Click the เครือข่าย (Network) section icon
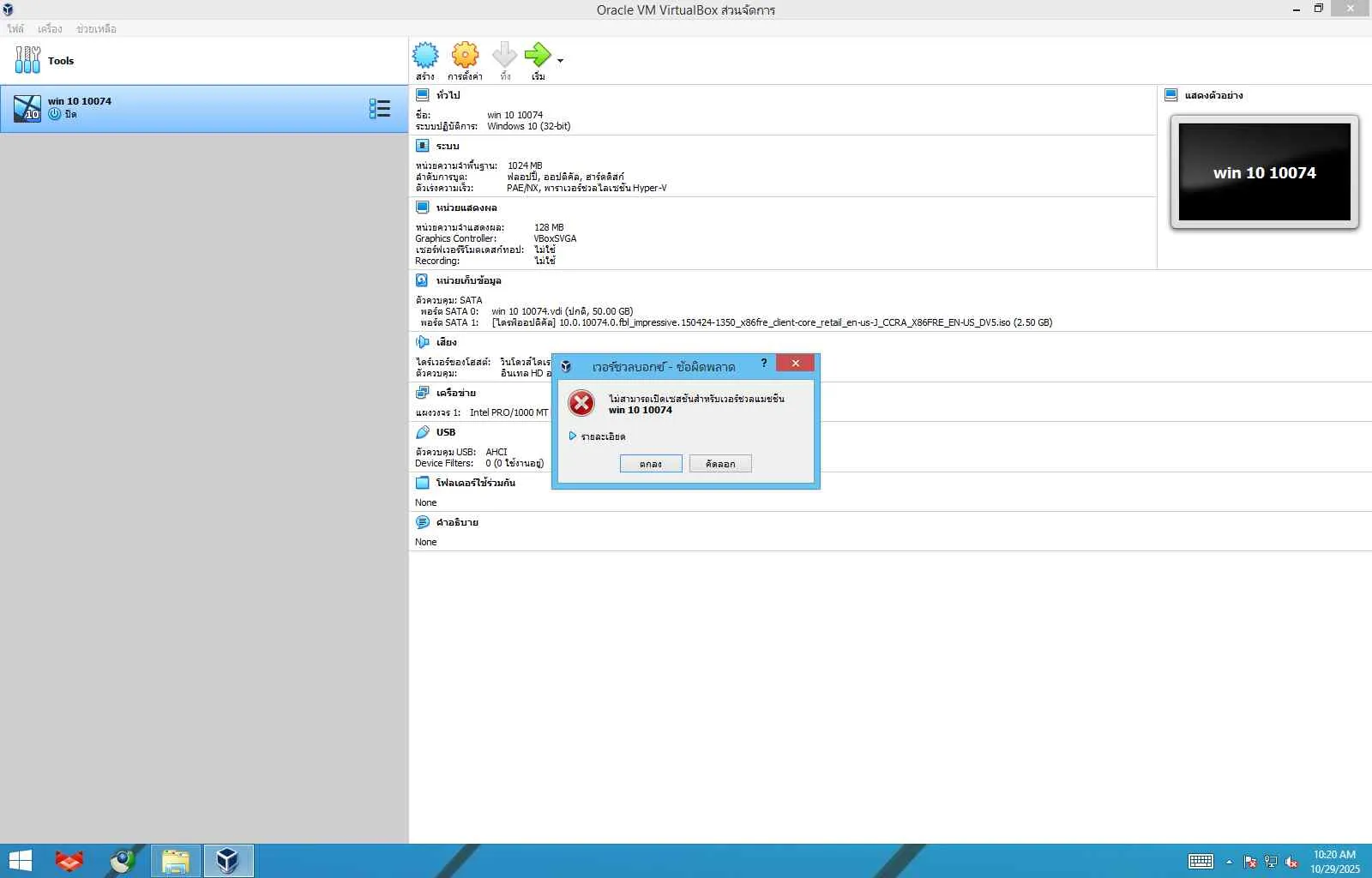 (x=422, y=393)
